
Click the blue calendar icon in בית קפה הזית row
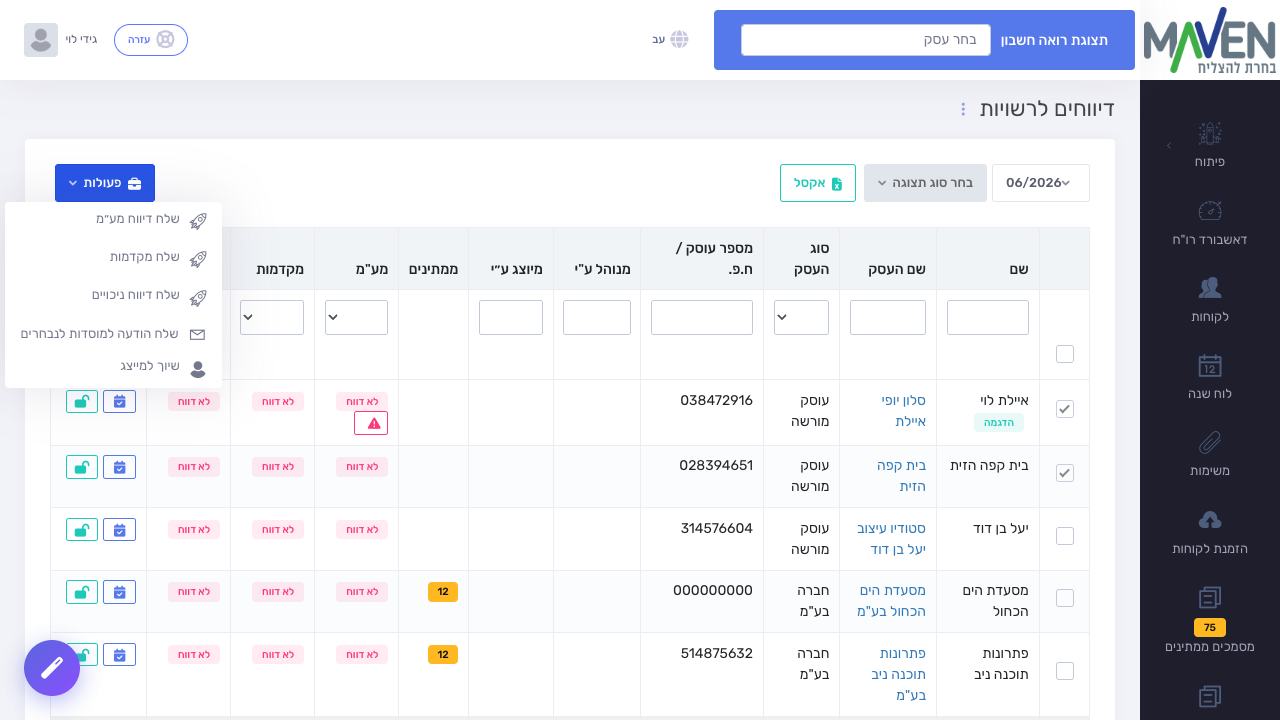[119, 467]
